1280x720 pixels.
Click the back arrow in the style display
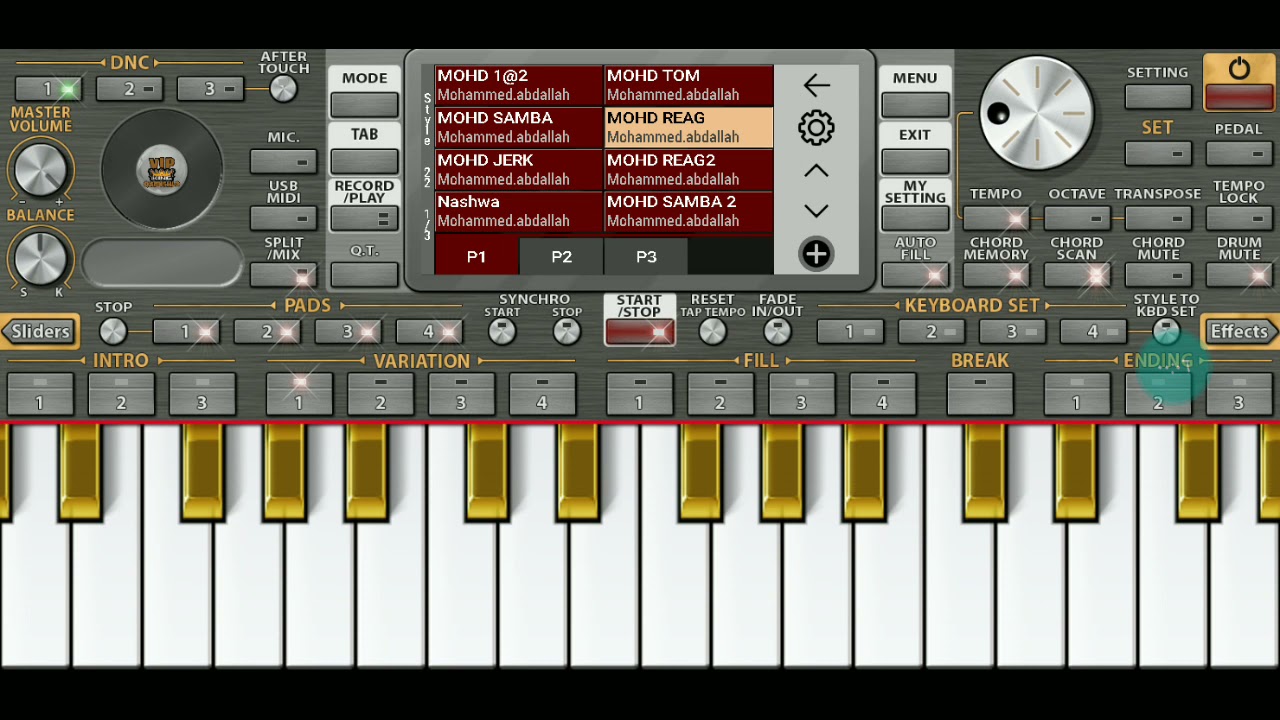(x=816, y=86)
